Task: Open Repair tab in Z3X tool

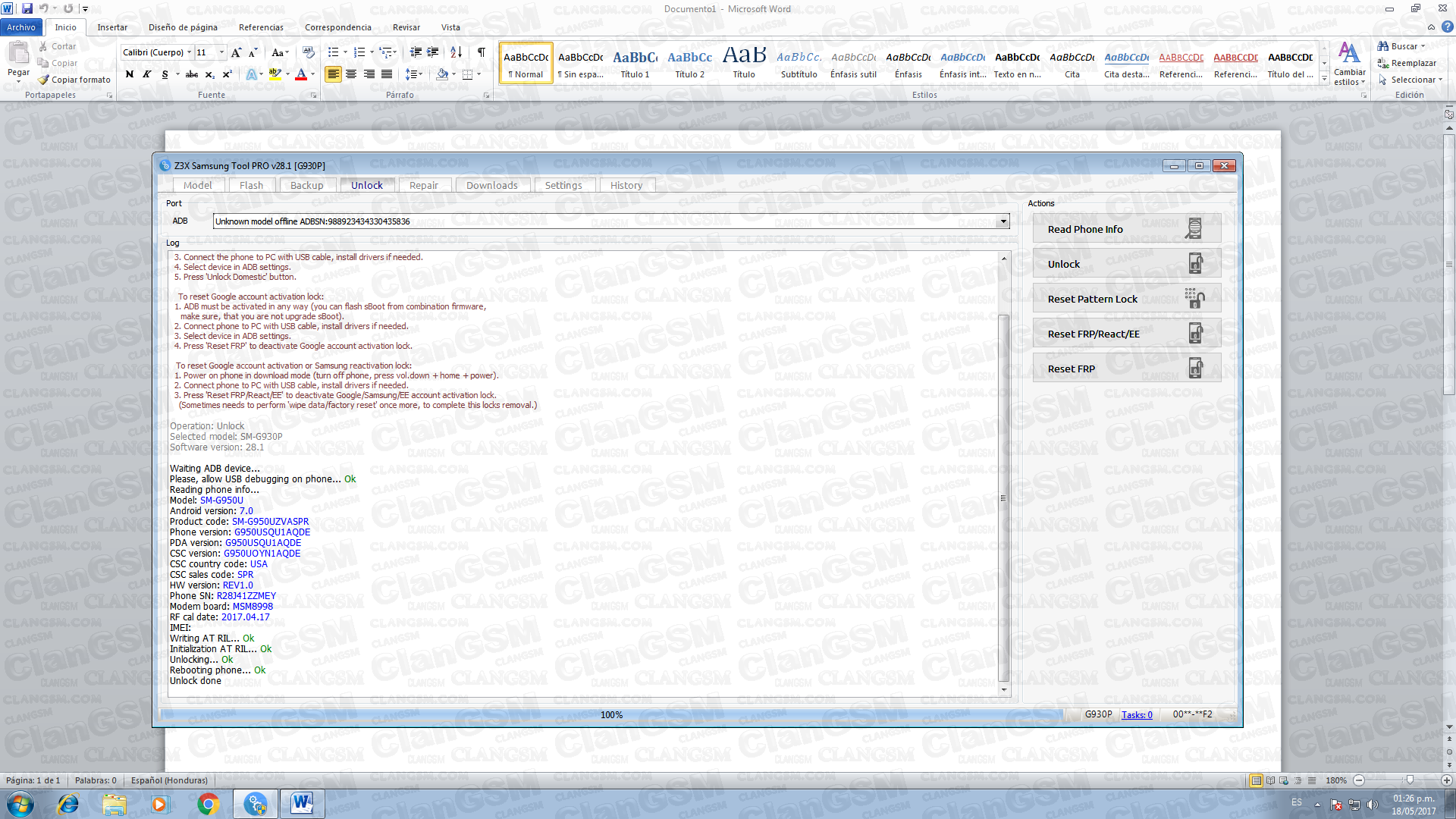Action: click(x=424, y=185)
